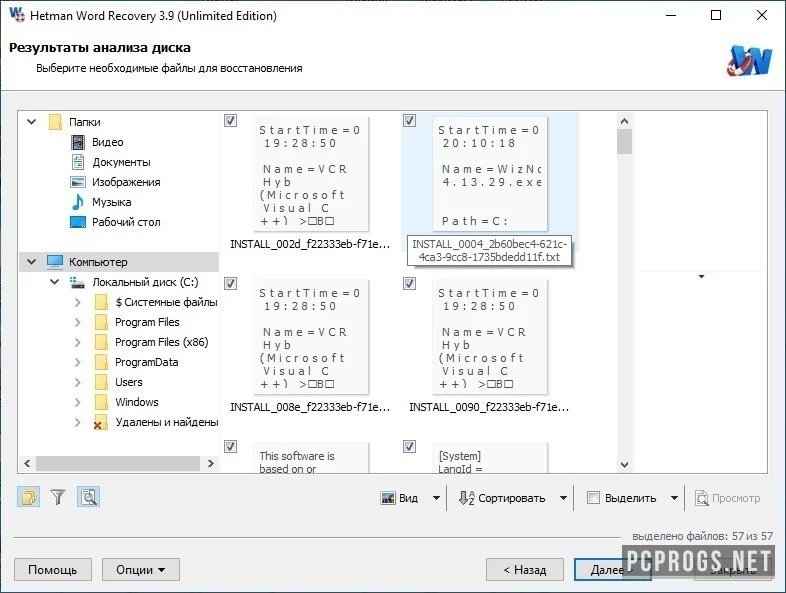This screenshot has height=593, width=786.
Task: Uncheck the INSTALL_0090 file checkbox
Action: point(410,284)
